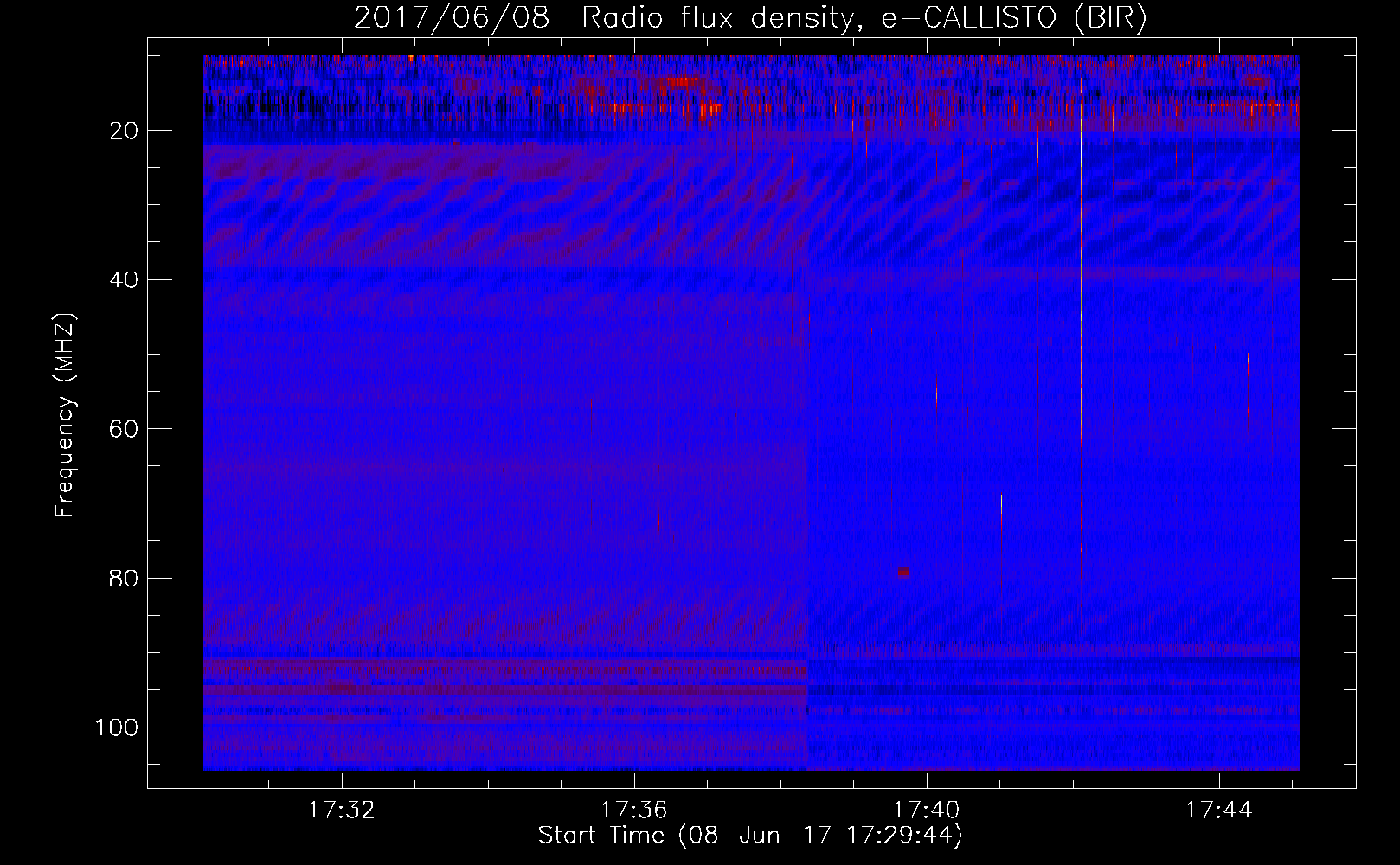This screenshot has width=1400, height=865.
Task: Click the 80 MHz frequency tick label
Action: point(124,579)
